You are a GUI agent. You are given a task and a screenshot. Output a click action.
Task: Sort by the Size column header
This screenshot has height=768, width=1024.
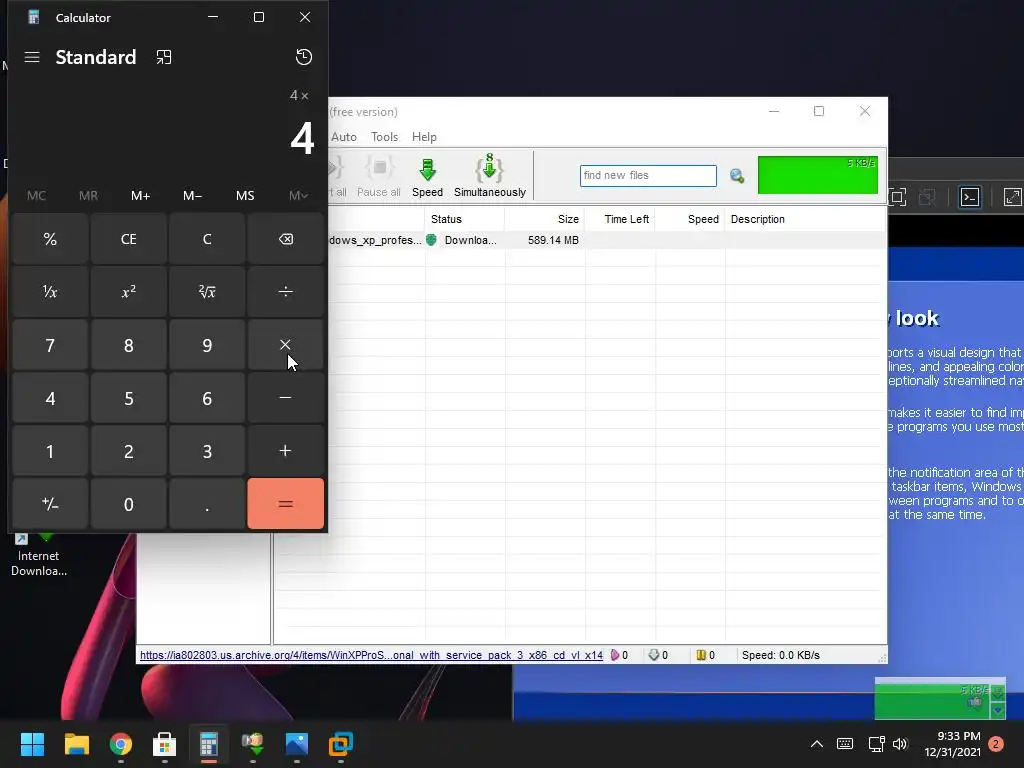coord(545,219)
